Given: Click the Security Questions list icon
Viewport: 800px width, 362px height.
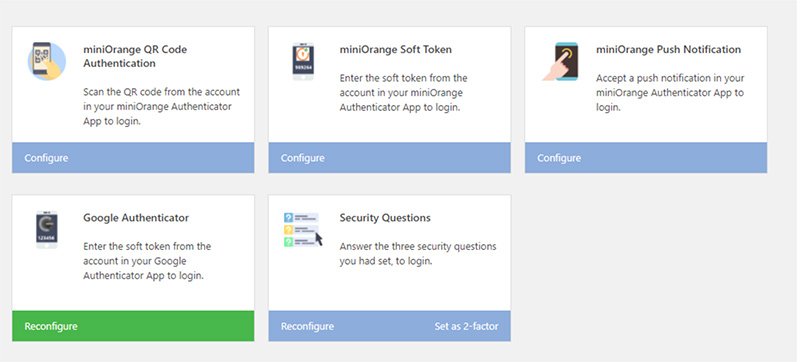Looking at the screenshot, I should pyautogui.click(x=303, y=229).
